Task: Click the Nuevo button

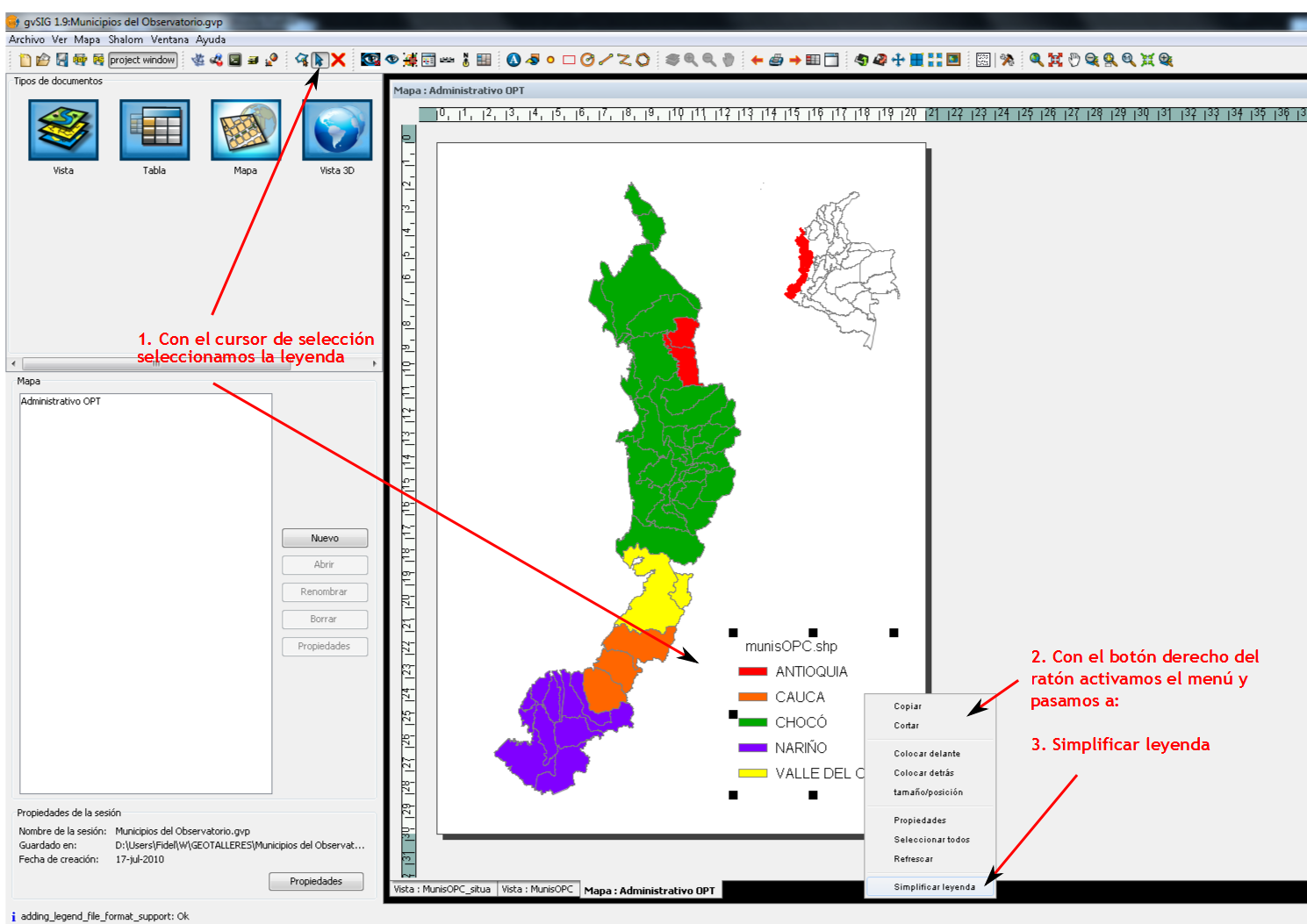Action: click(x=325, y=538)
